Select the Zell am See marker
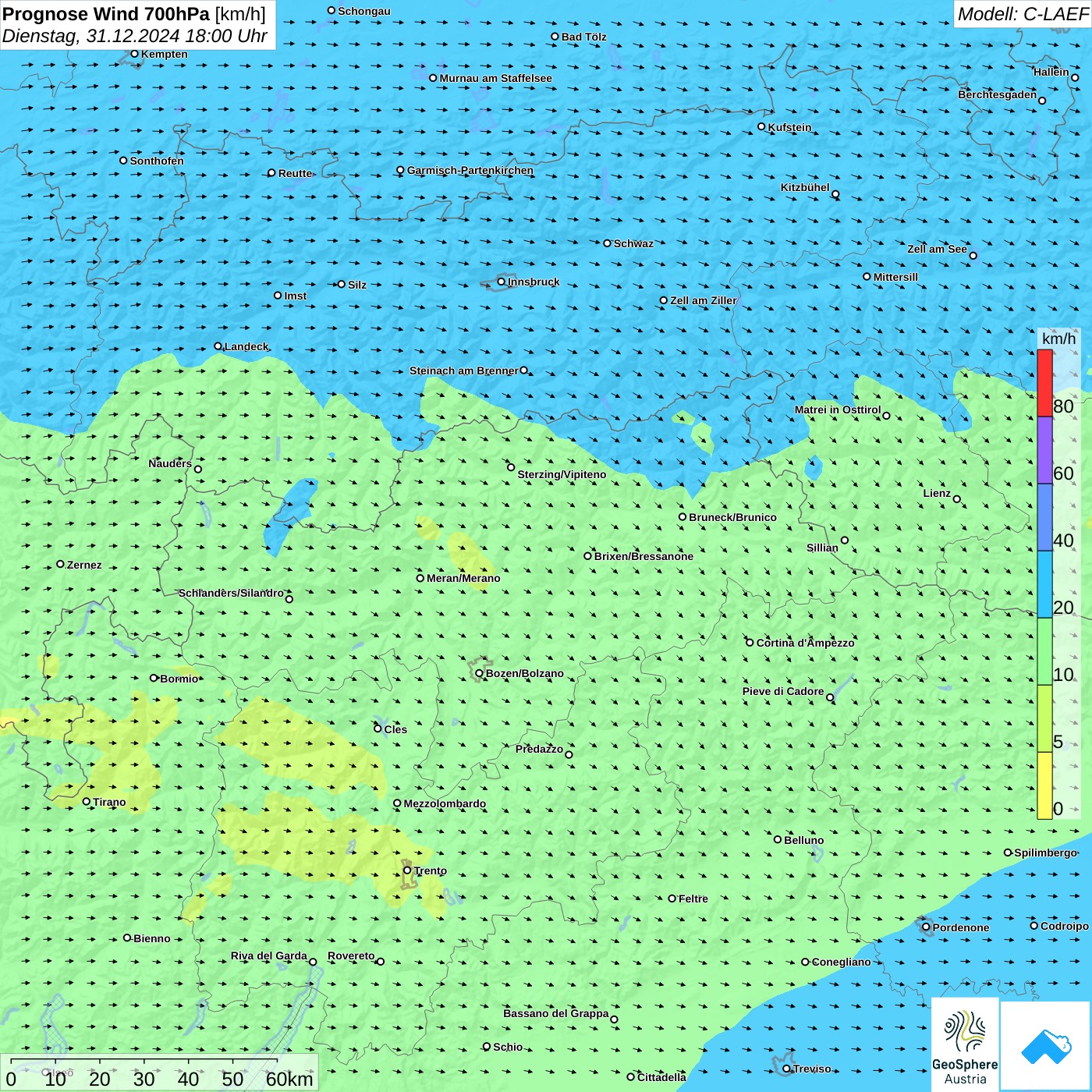 coord(973,255)
